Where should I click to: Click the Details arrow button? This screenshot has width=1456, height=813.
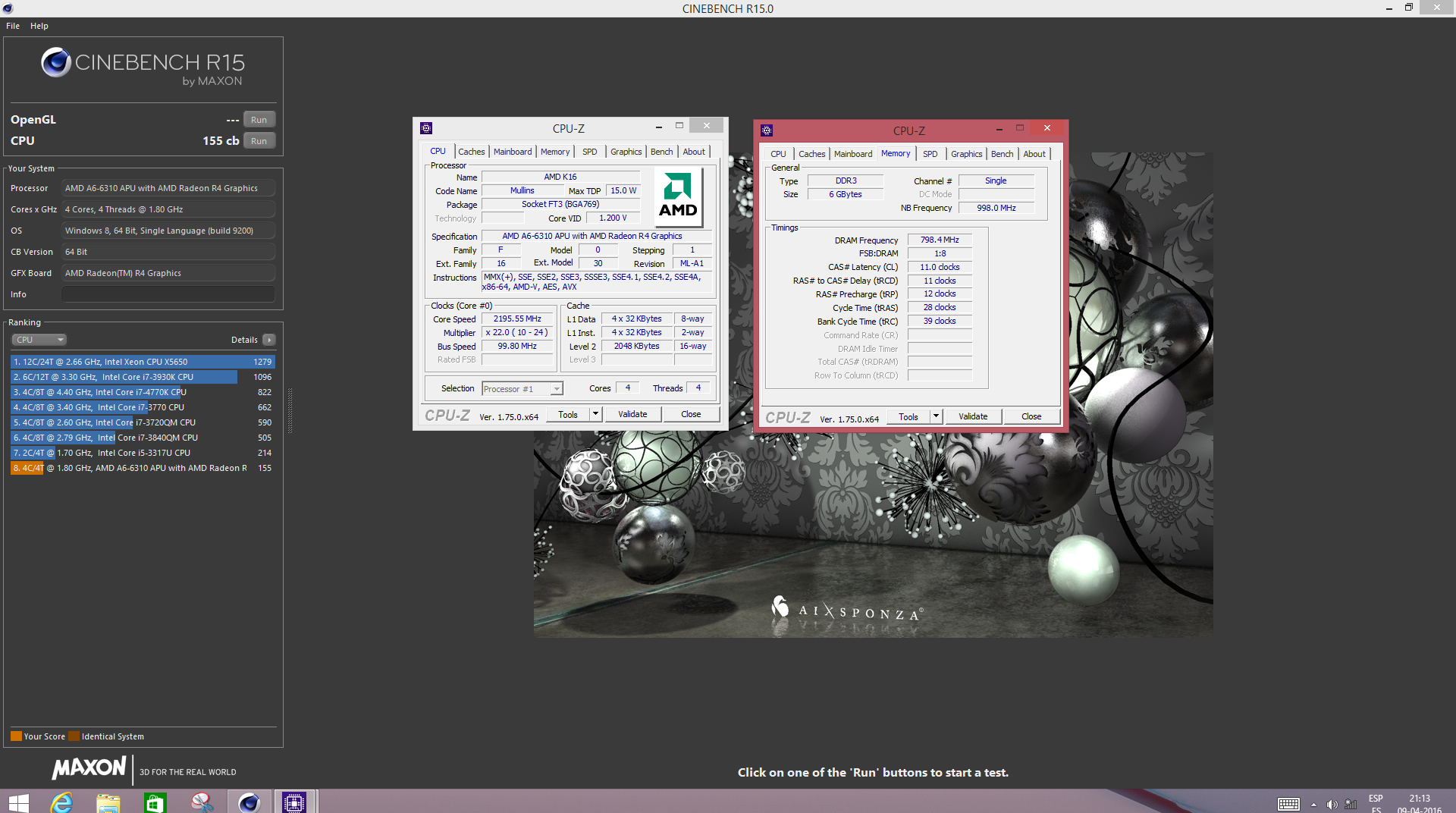[x=269, y=340]
